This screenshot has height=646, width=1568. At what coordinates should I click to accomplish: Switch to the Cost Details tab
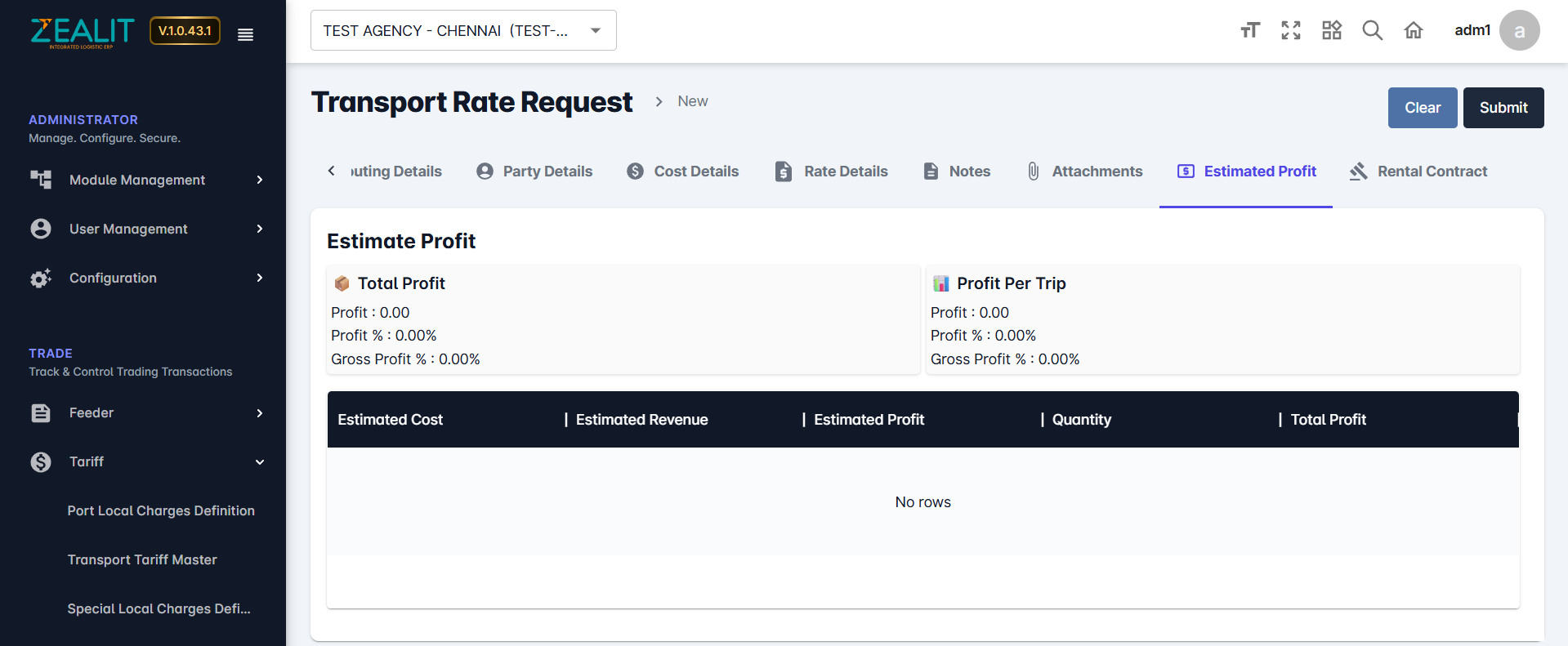pyautogui.click(x=683, y=172)
